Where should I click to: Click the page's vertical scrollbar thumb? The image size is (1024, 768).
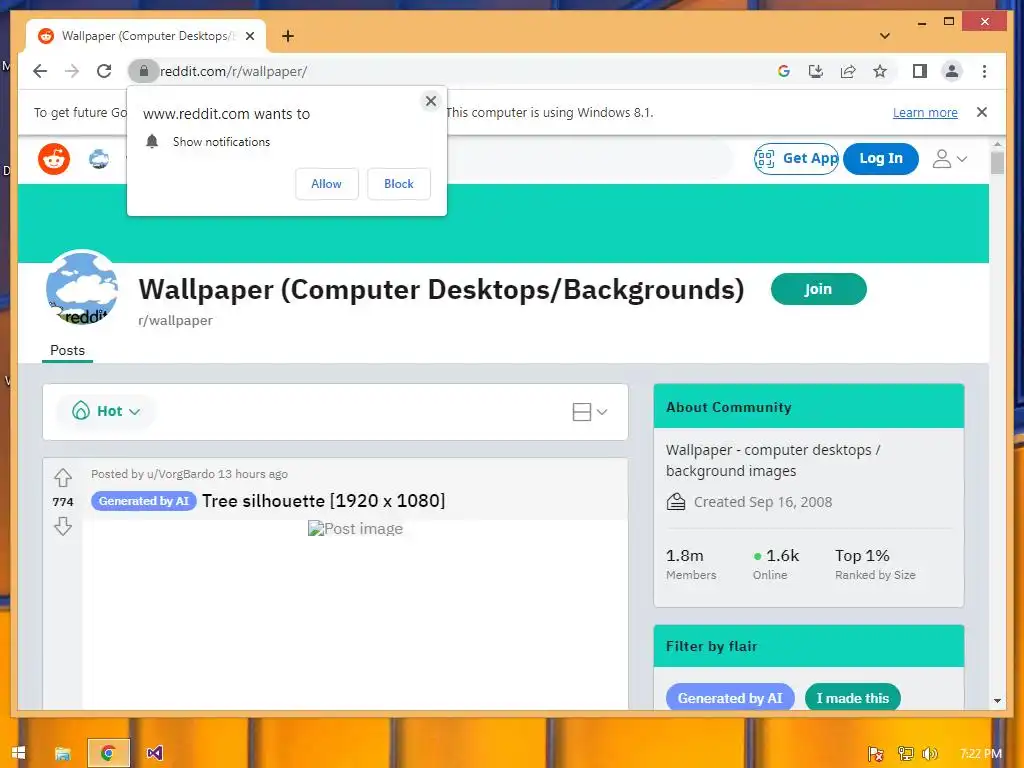[997, 162]
